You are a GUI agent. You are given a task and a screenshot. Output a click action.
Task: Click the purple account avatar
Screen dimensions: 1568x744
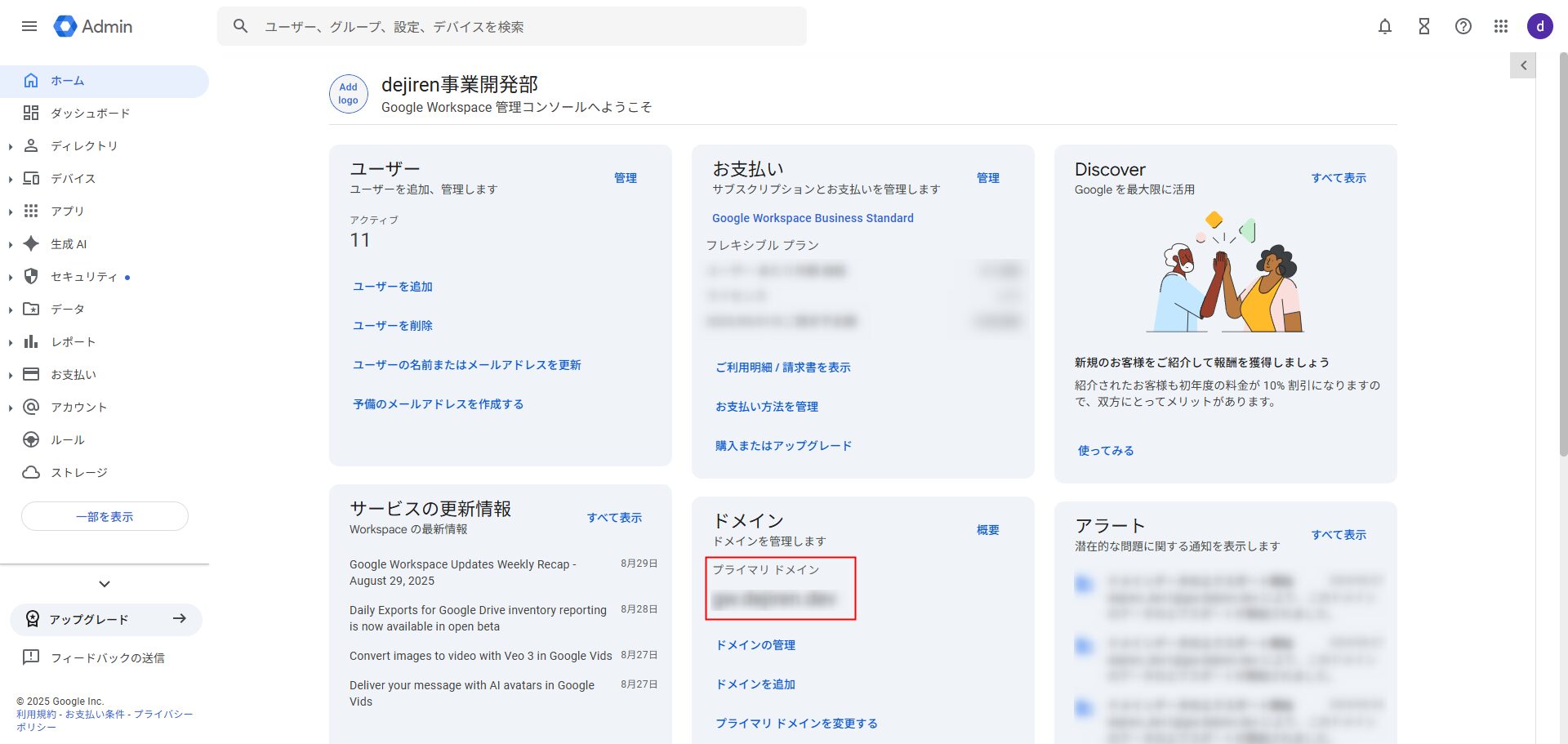1539,26
